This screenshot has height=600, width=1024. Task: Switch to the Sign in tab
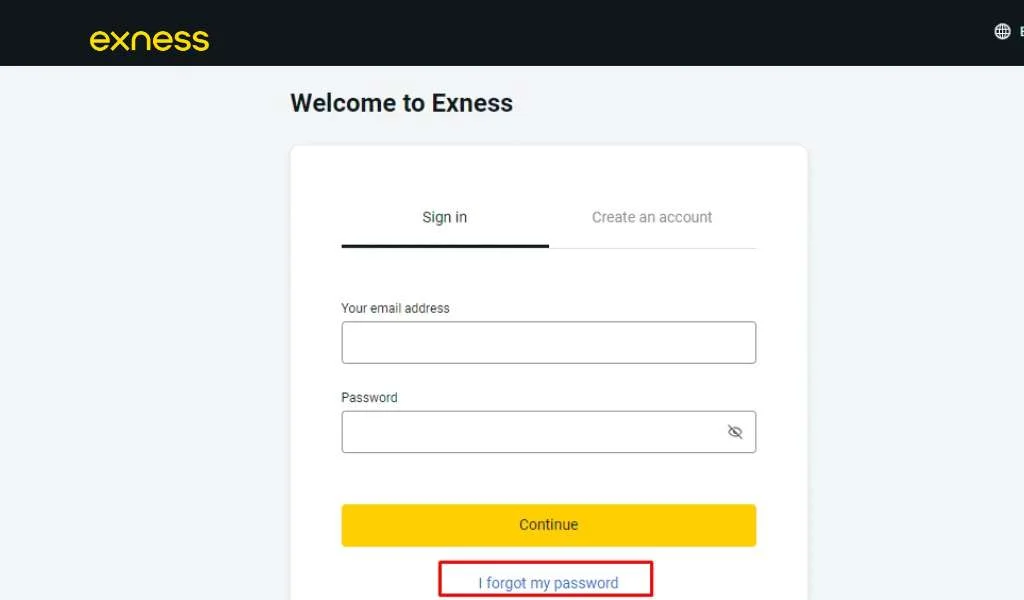tap(444, 217)
